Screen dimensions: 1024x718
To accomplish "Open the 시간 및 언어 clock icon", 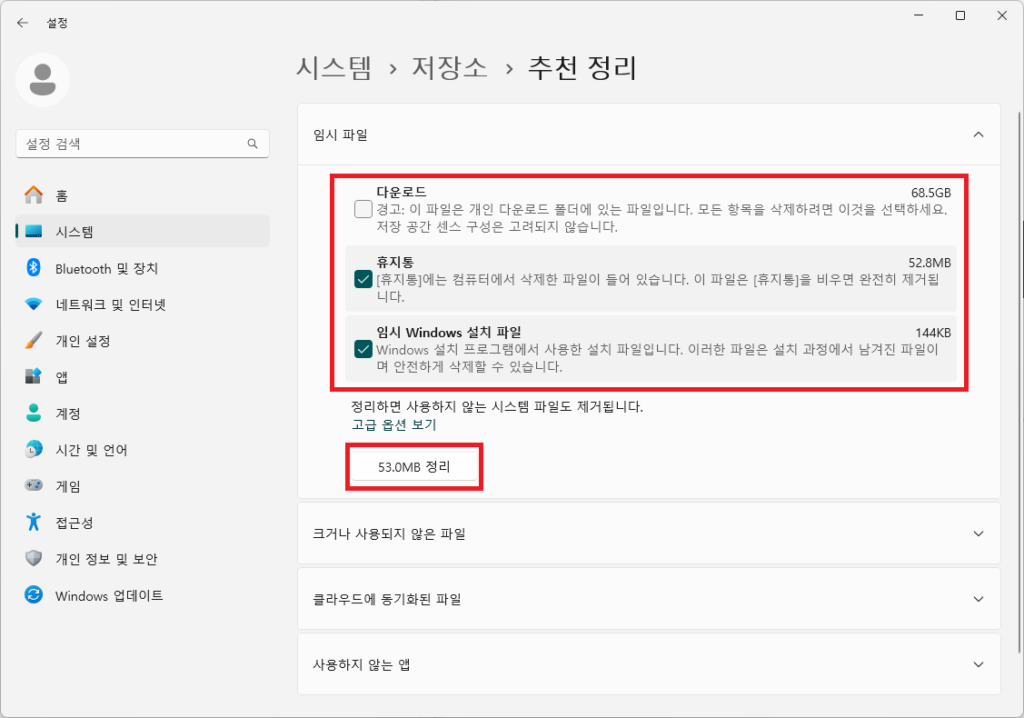I will click(33, 449).
